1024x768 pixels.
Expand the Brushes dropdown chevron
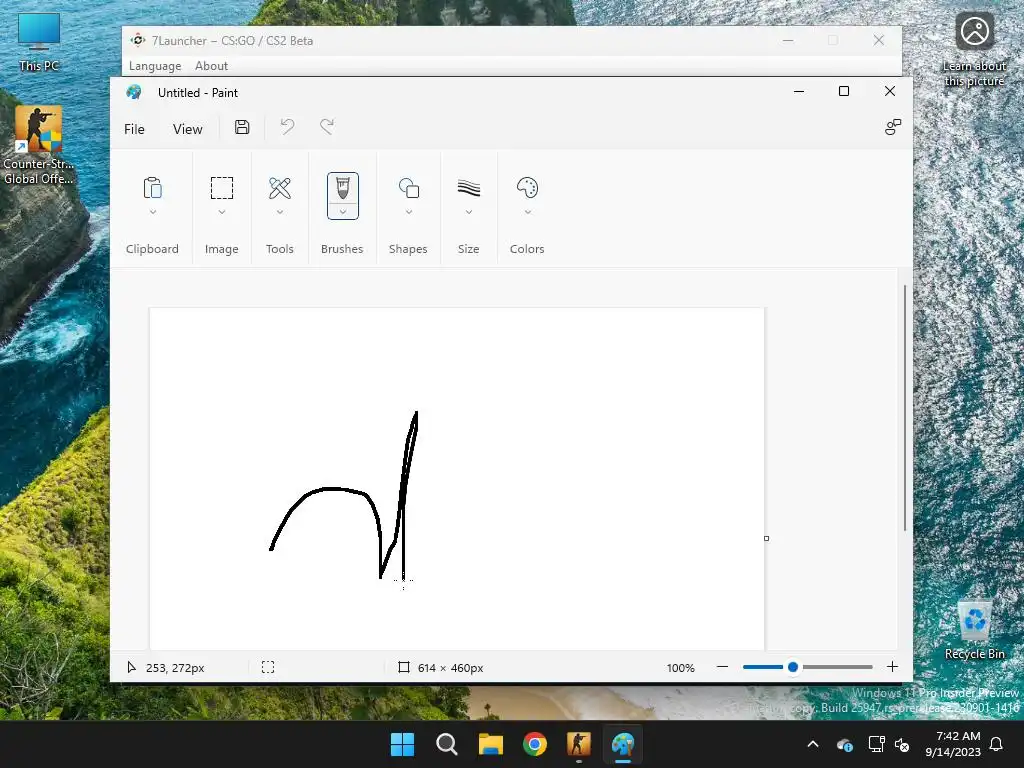coord(343,212)
